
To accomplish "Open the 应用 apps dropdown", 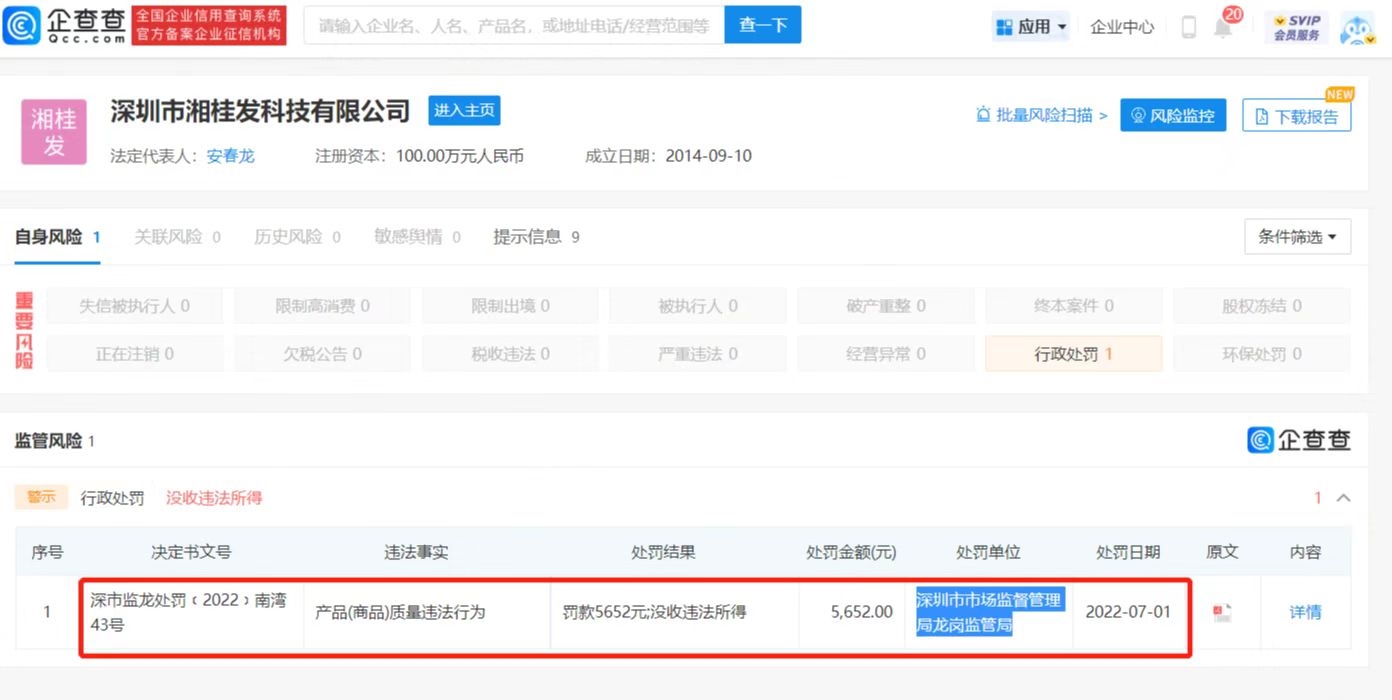I will (1031, 27).
